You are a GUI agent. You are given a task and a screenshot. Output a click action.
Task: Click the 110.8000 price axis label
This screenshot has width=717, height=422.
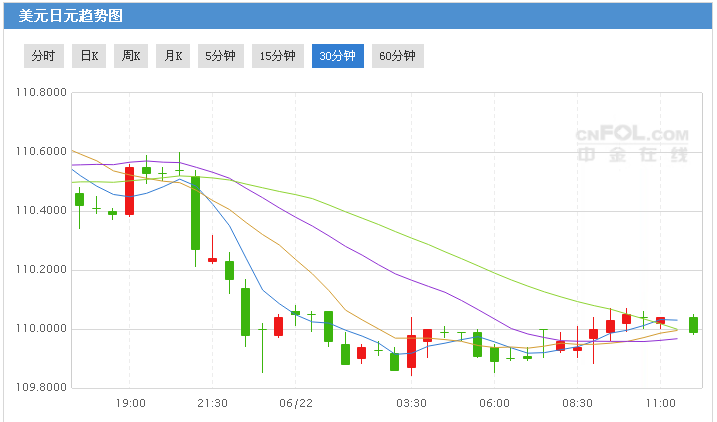tap(41, 92)
